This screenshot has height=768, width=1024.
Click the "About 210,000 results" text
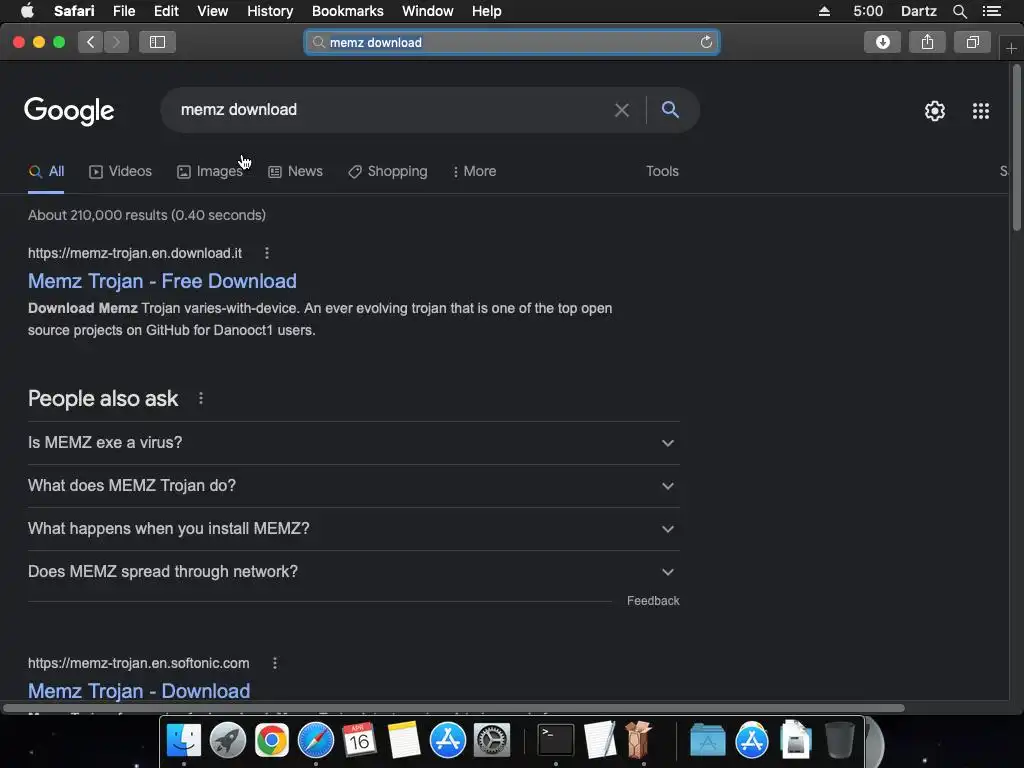147,215
